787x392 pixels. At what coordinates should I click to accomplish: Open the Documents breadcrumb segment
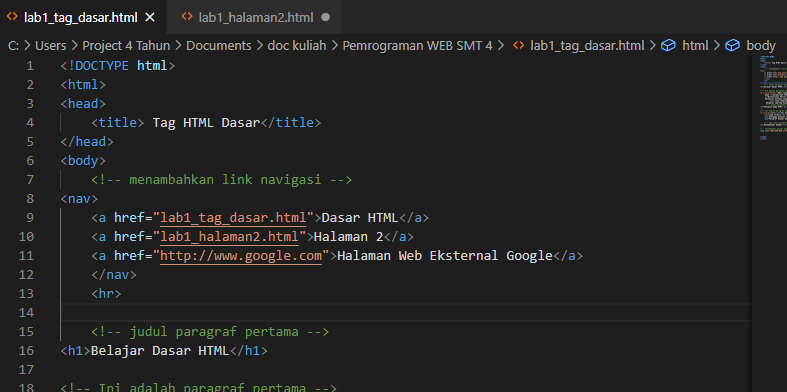click(219, 46)
